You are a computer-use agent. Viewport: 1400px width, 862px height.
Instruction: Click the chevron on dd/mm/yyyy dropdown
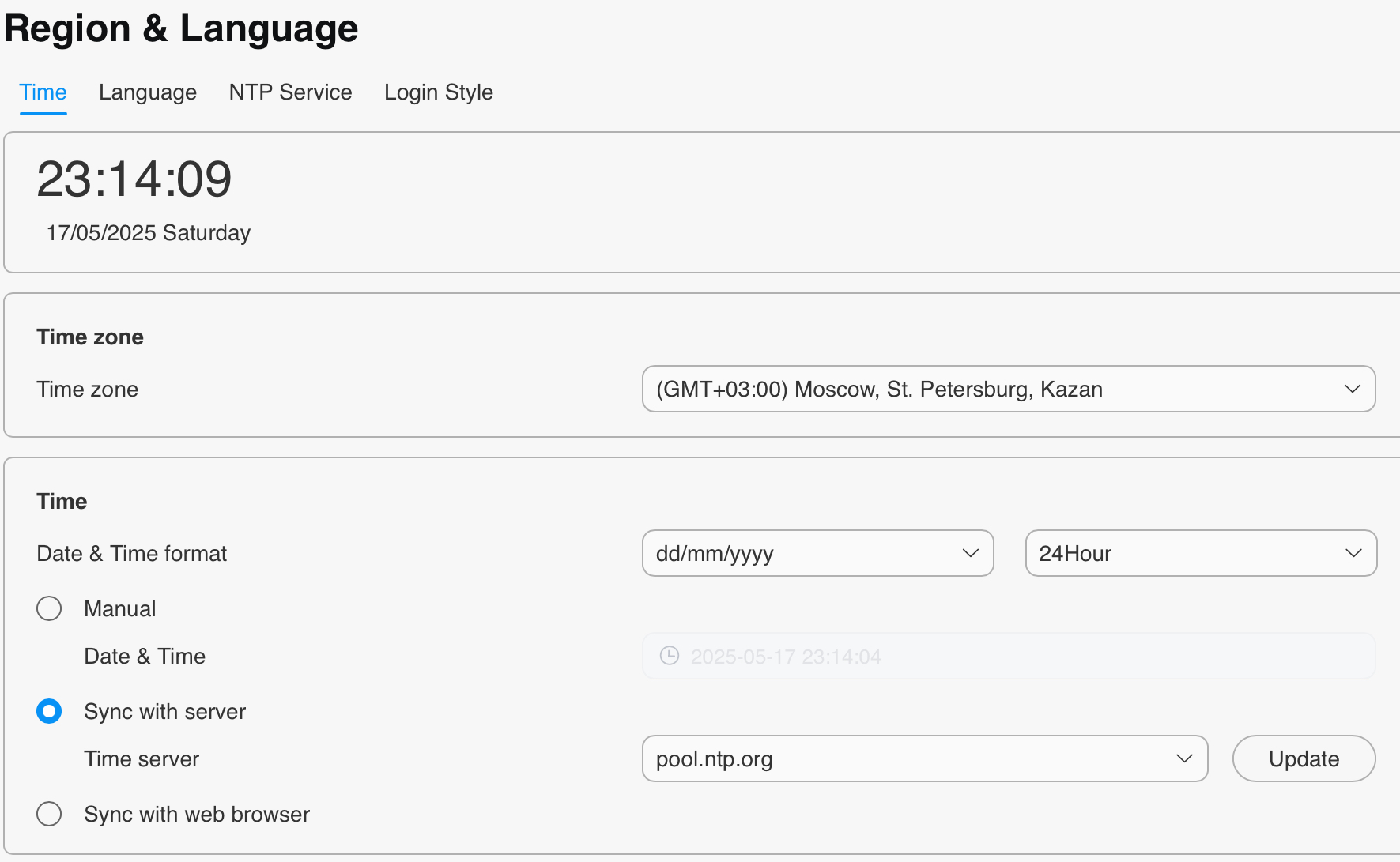click(x=970, y=553)
